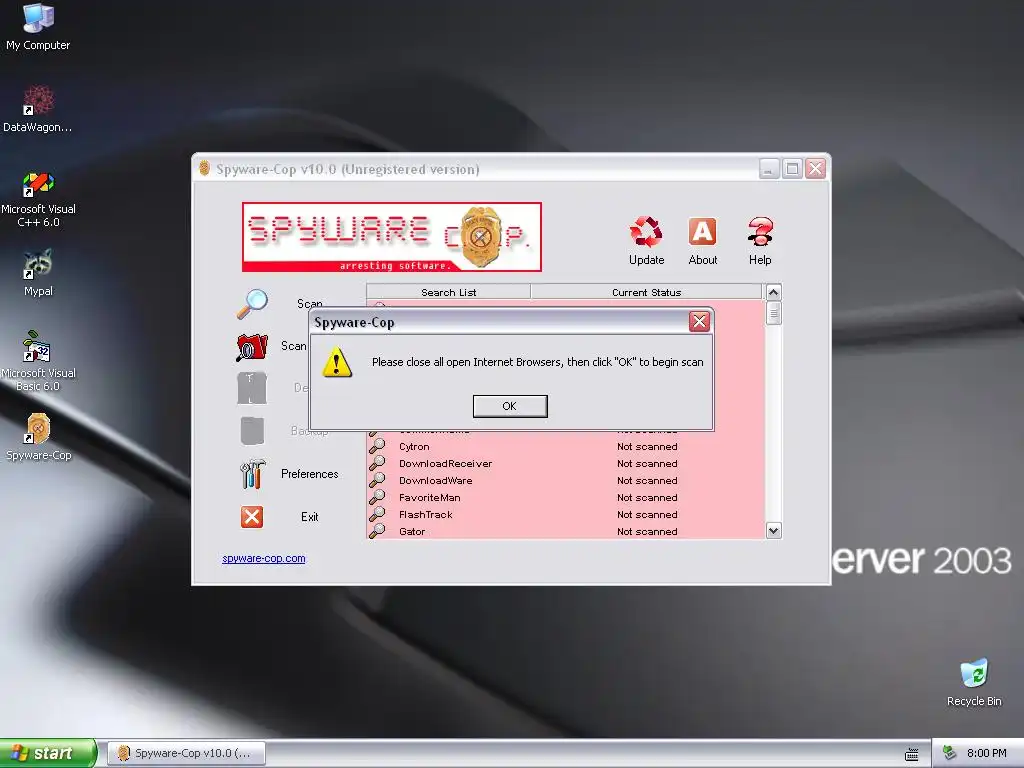Select the Recycle Bin icon
This screenshot has height=768, width=1024.
pyautogui.click(x=974, y=682)
